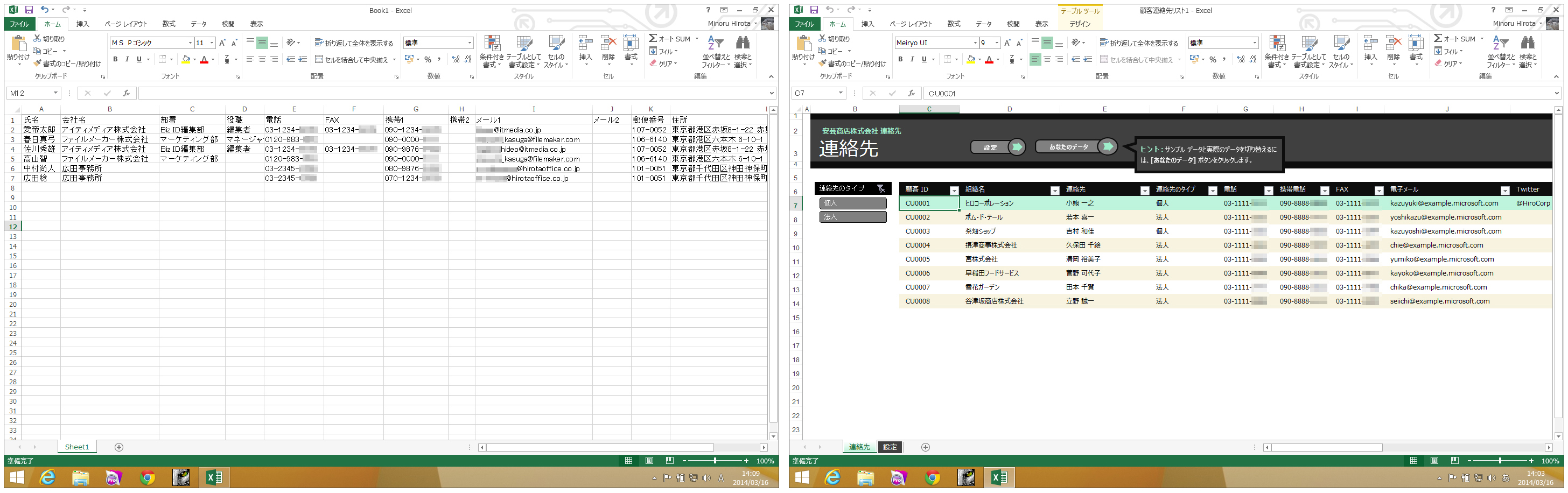1568x493 pixels.
Task: Click 設定 arrow button on worksheet
Action: click(x=998, y=147)
